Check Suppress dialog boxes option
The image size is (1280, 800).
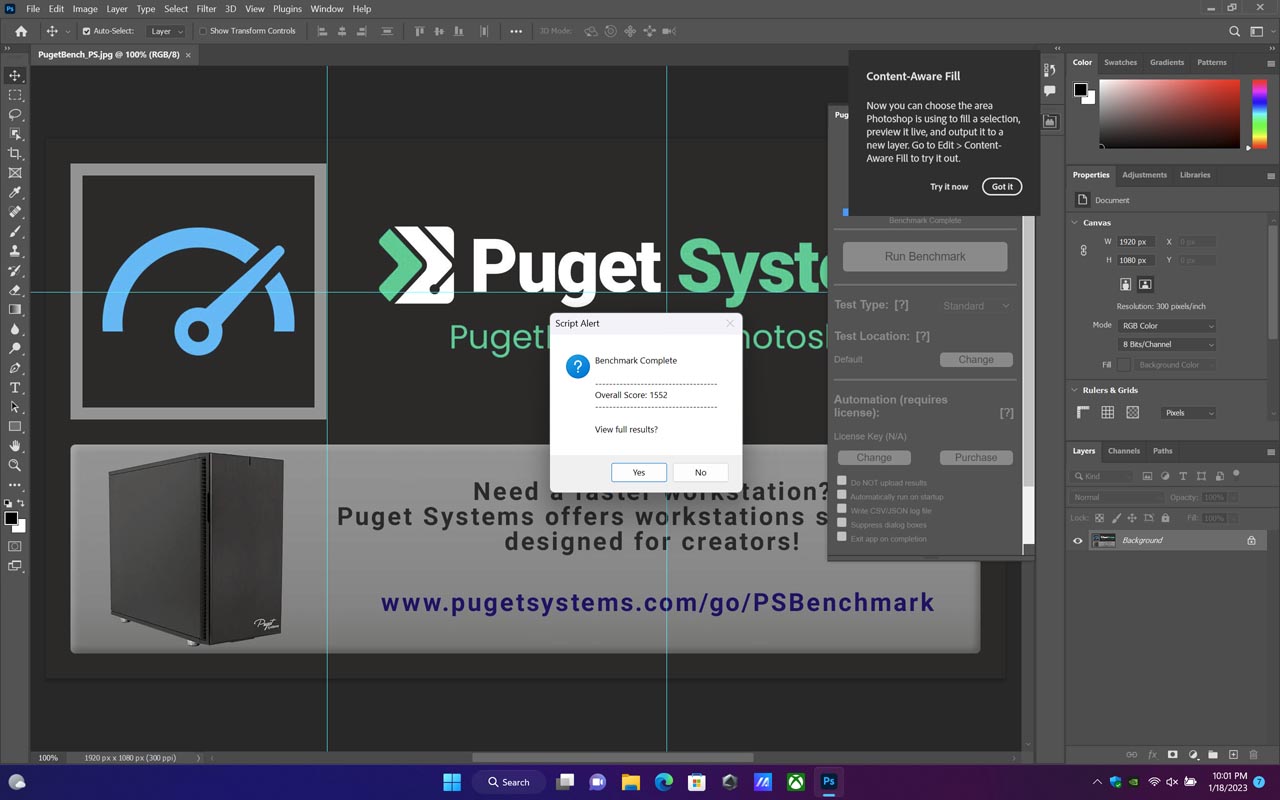click(x=842, y=523)
